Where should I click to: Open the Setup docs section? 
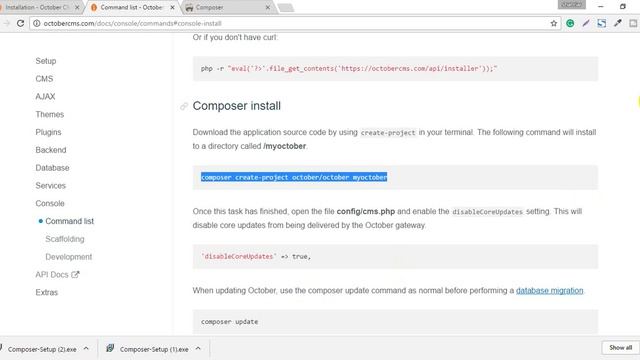tap(46, 61)
